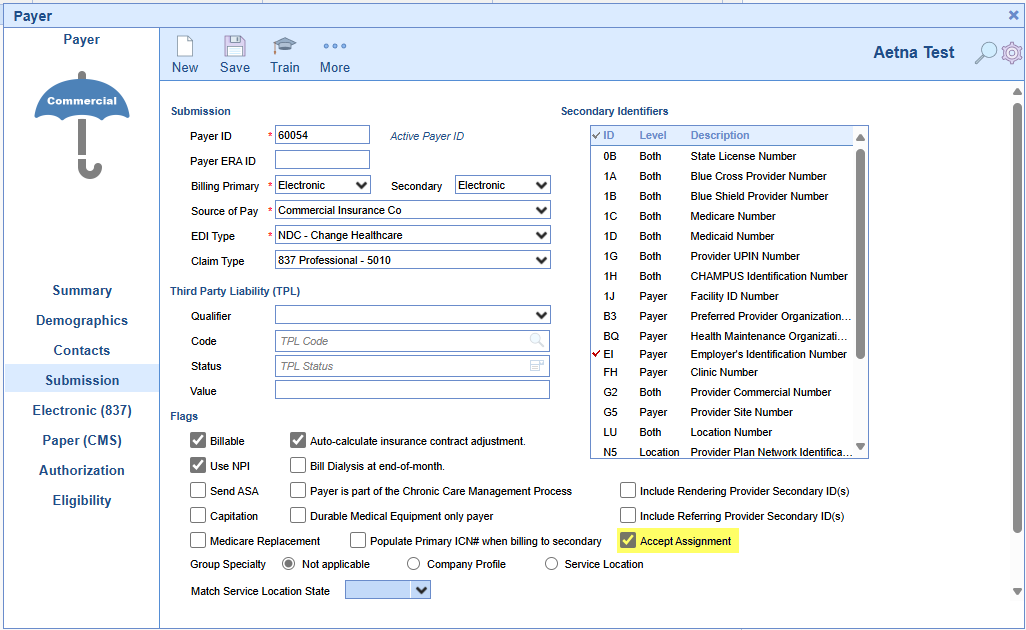This screenshot has height=630, width=1026.
Task: Select the Medicare Number row 1C
Action: (732, 216)
